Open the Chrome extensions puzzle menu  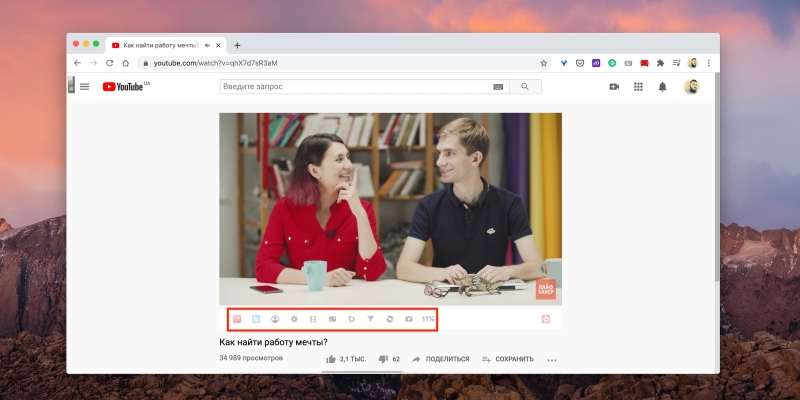click(660, 63)
